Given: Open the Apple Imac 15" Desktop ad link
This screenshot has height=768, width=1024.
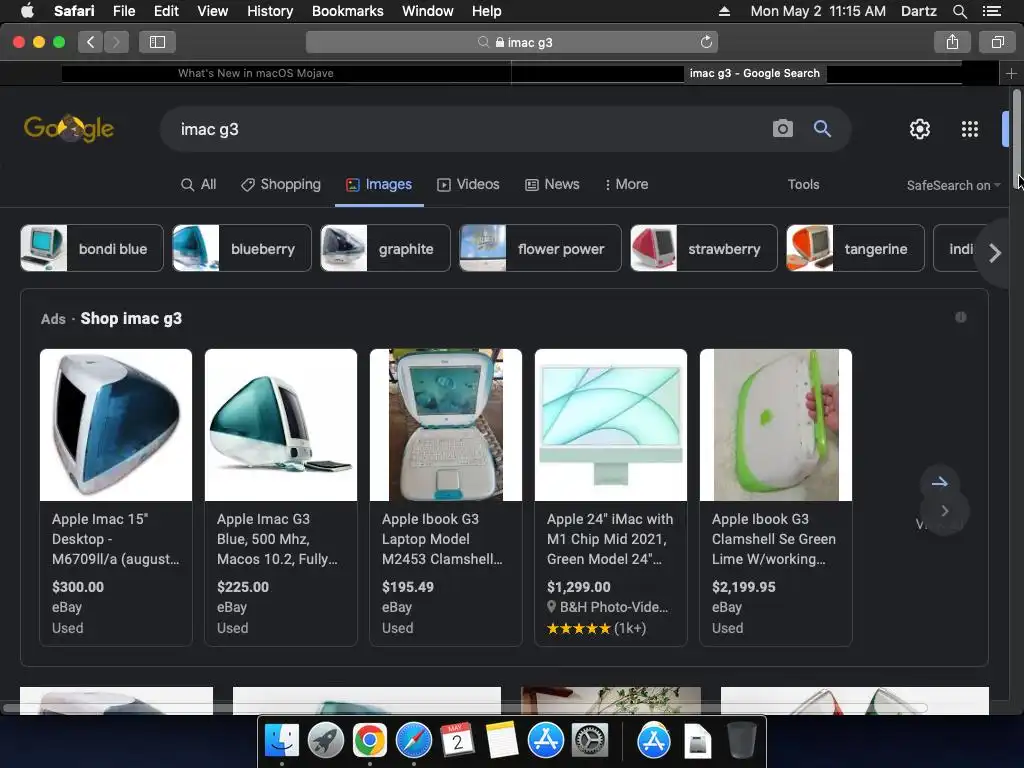Looking at the screenshot, I should pos(115,539).
